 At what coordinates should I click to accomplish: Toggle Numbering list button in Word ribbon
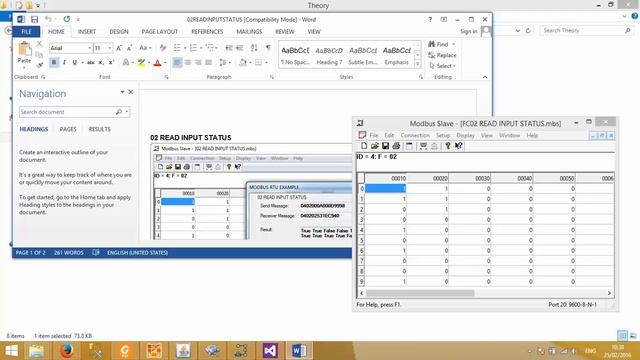tap(193, 48)
